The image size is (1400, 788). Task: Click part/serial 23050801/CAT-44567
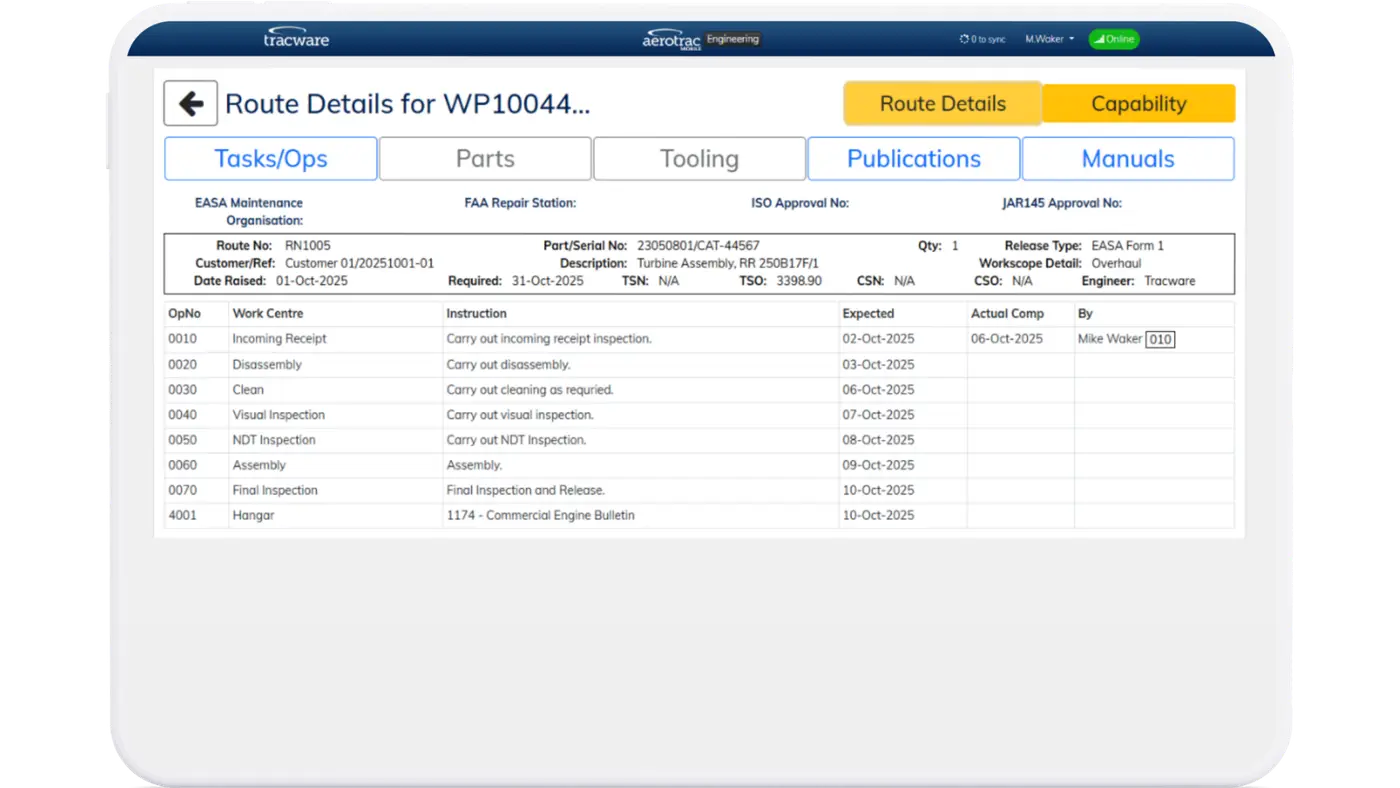[698, 245]
